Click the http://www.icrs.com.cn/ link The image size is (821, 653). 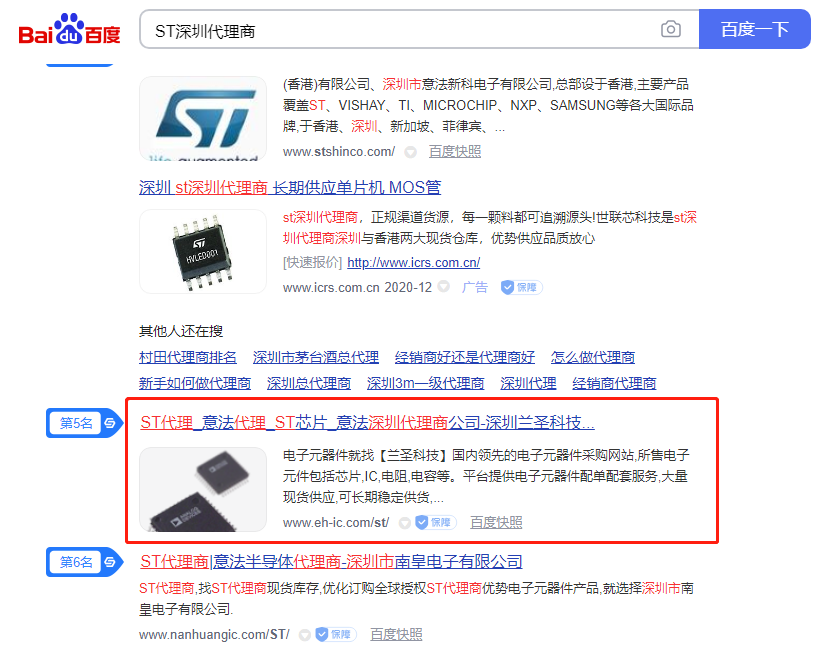coord(413,262)
